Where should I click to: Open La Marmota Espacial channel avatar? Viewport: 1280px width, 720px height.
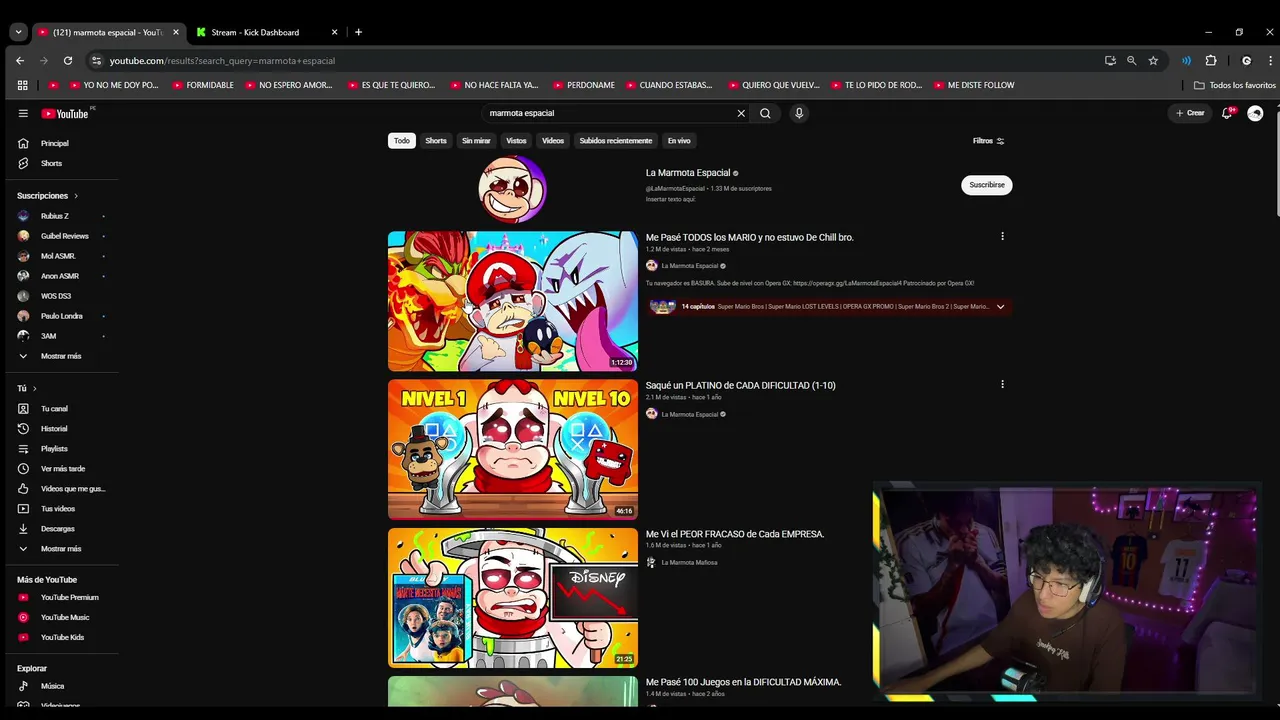point(512,188)
